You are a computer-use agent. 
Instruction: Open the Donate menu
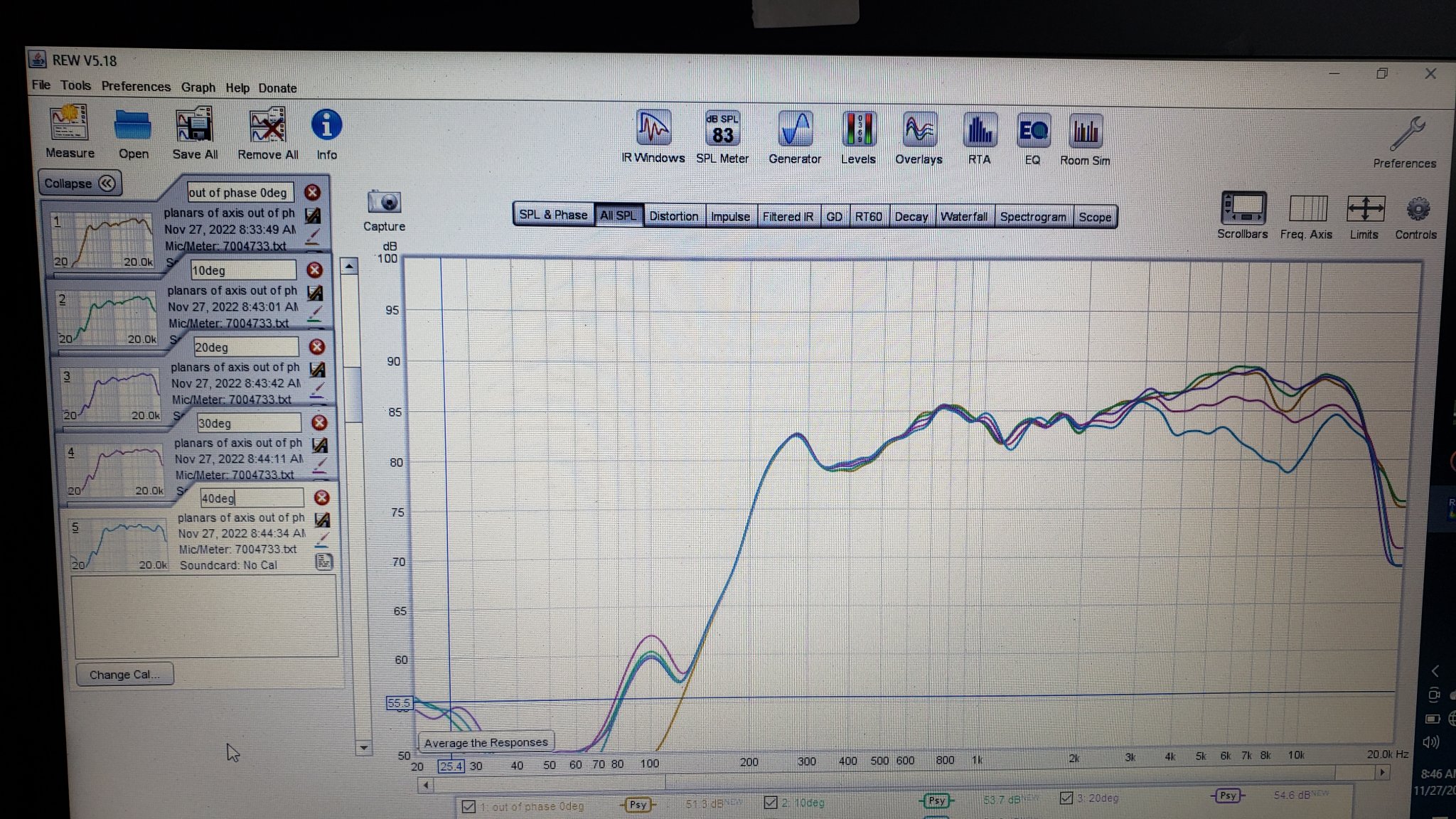(x=277, y=88)
